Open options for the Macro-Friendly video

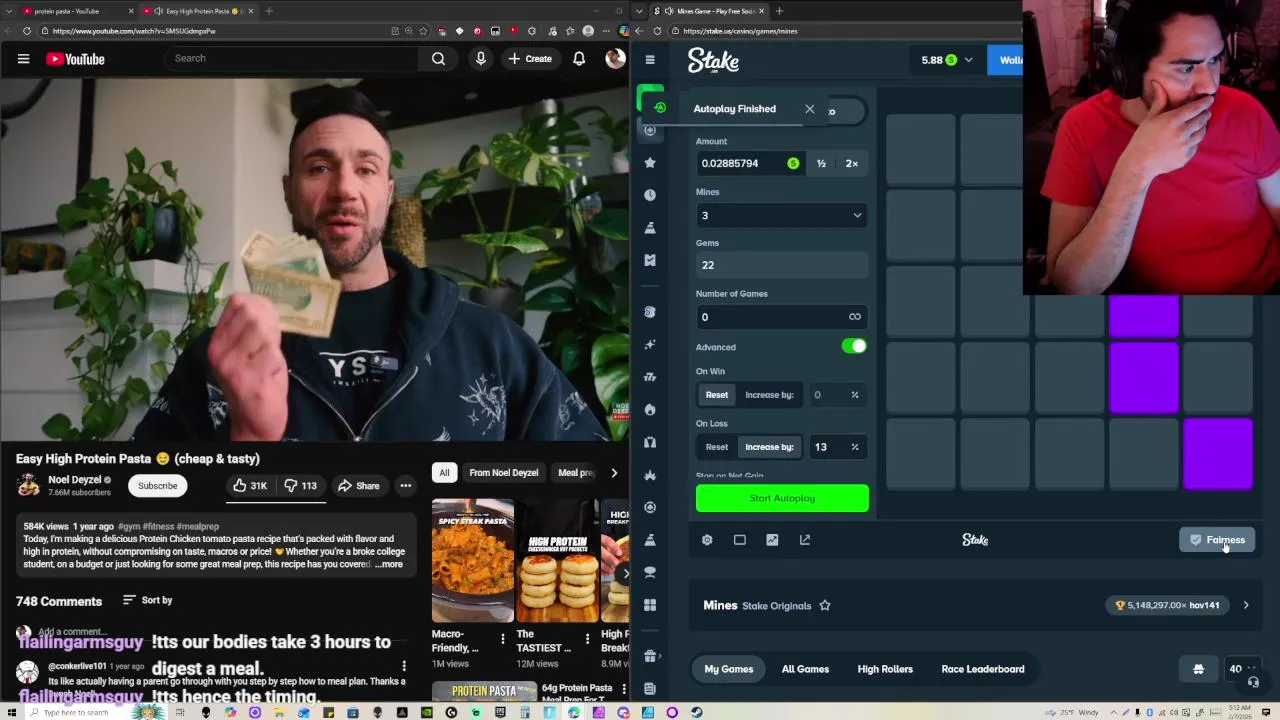503,639
